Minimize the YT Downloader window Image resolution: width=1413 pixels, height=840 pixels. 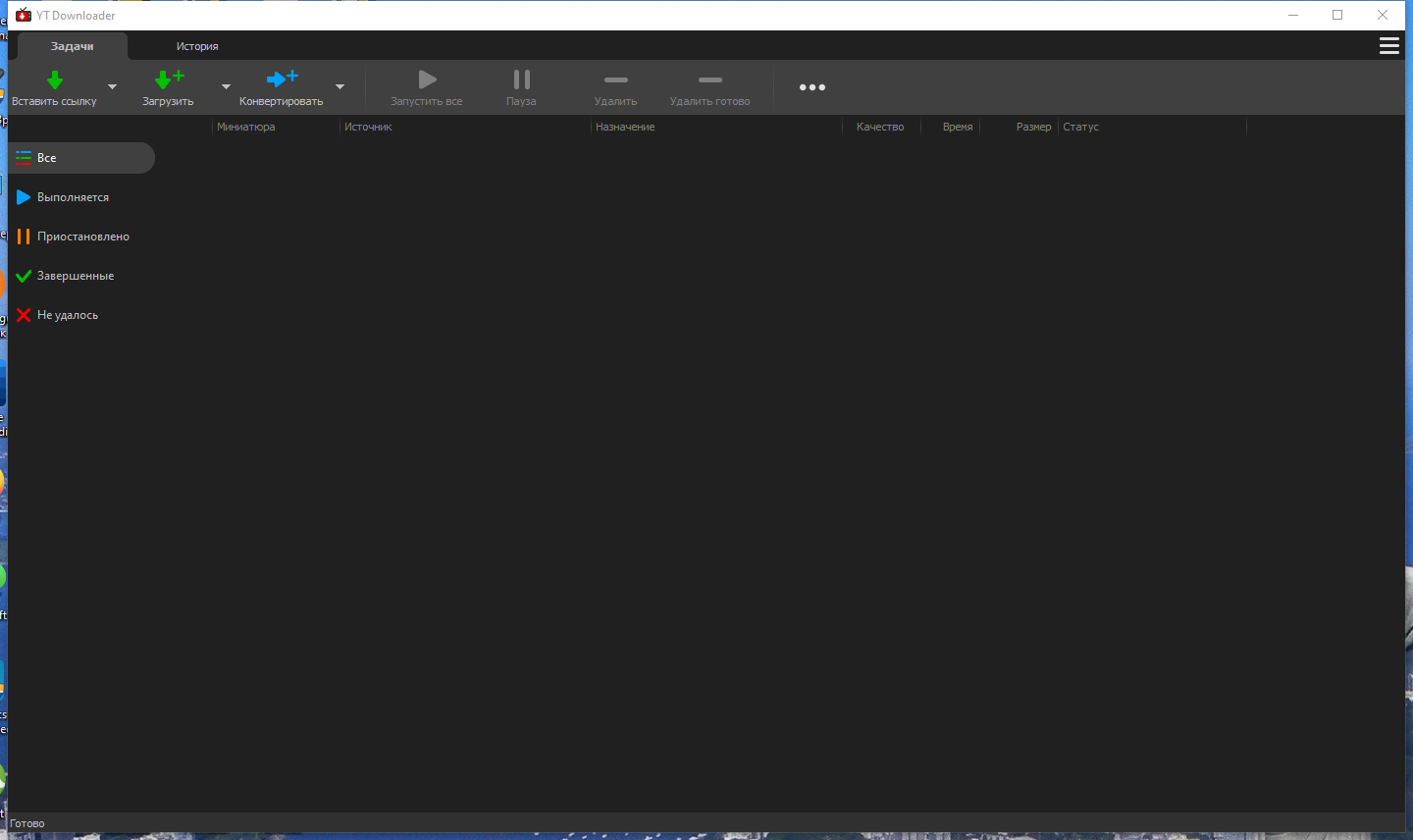click(x=1293, y=15)
